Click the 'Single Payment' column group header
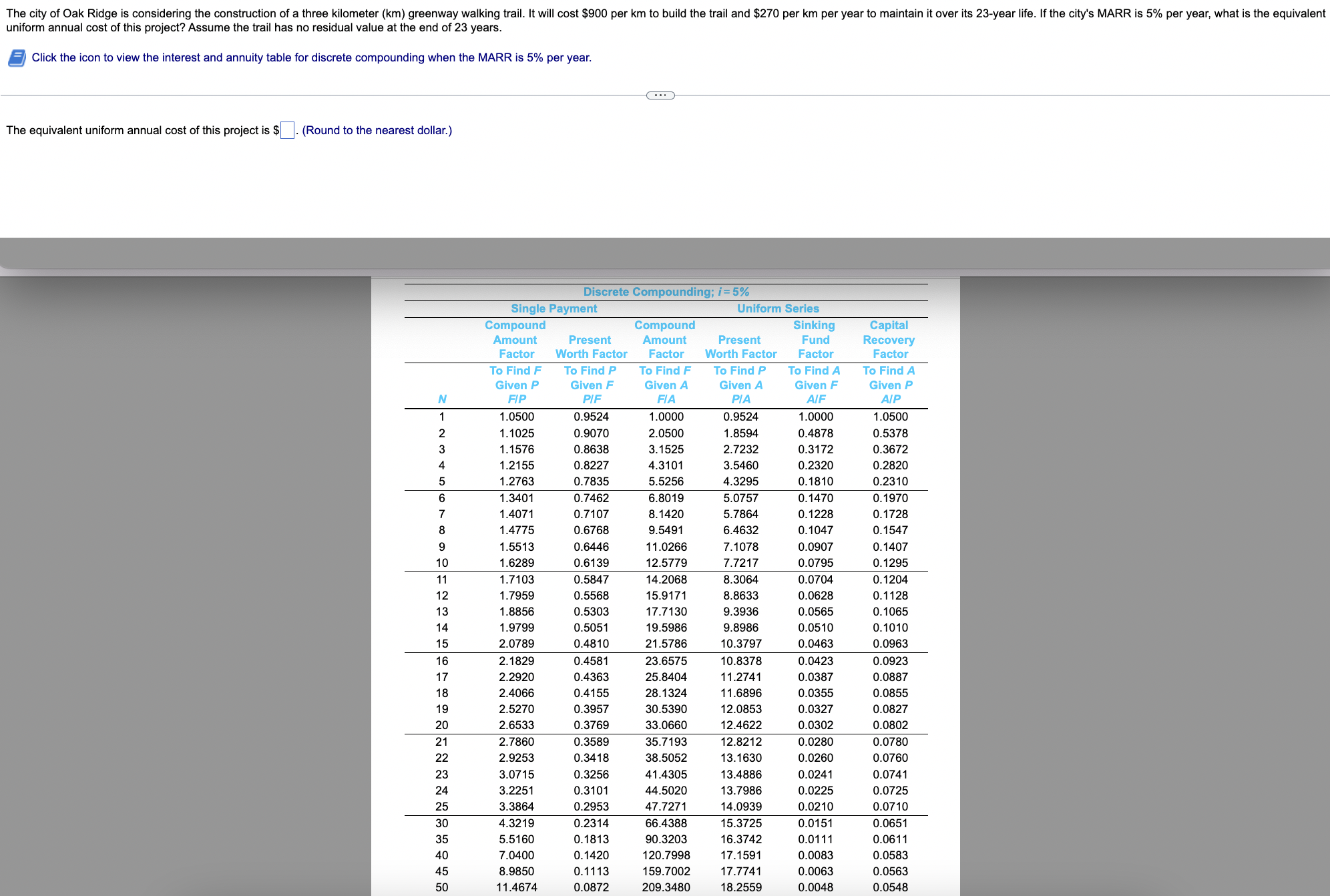This screenshot has width=1330, height=896. pyautogui.click(x=553, y=308)
